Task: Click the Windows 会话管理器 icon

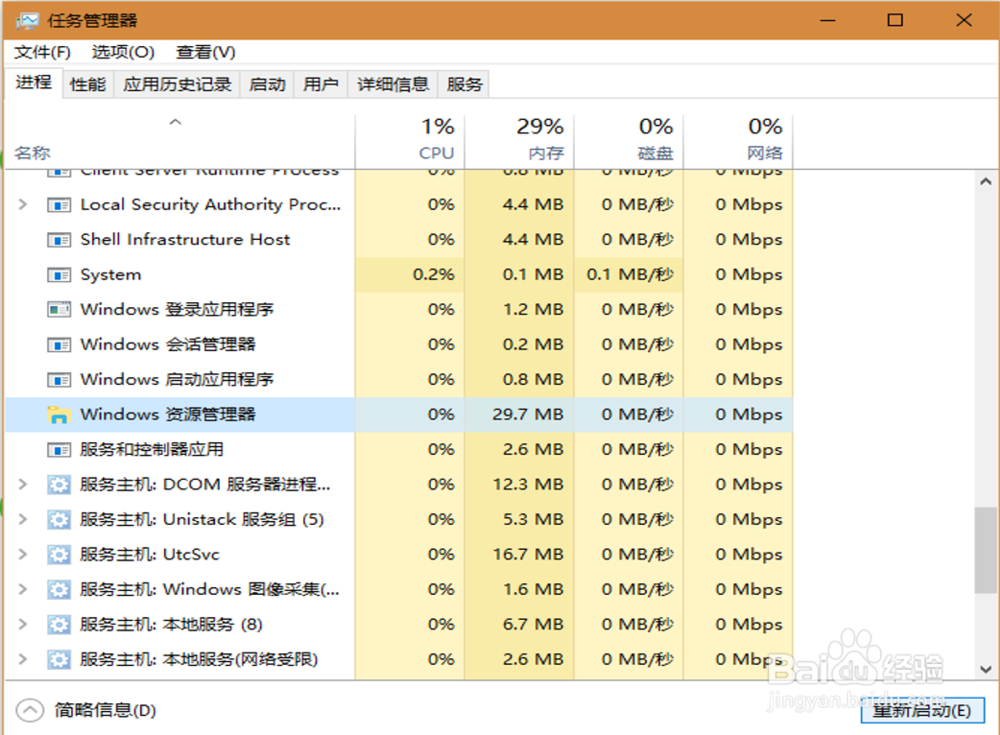Action: click(59, 345)
